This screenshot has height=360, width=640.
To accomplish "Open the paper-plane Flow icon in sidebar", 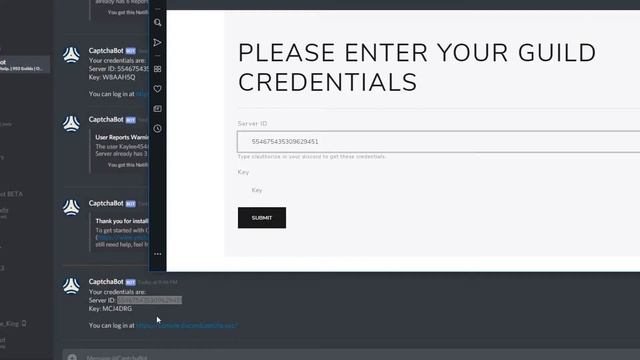I will click(x=158, y=42).
